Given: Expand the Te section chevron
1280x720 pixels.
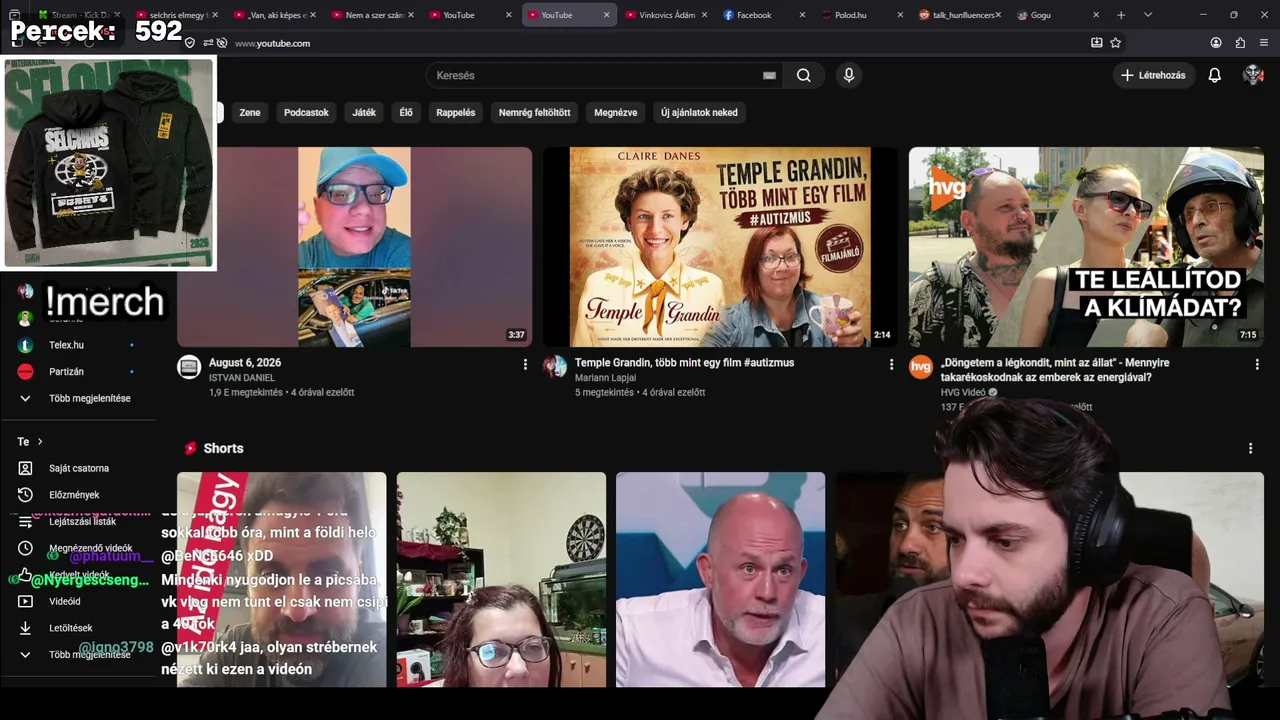Looking at the screenshot, I should (40, 442).
